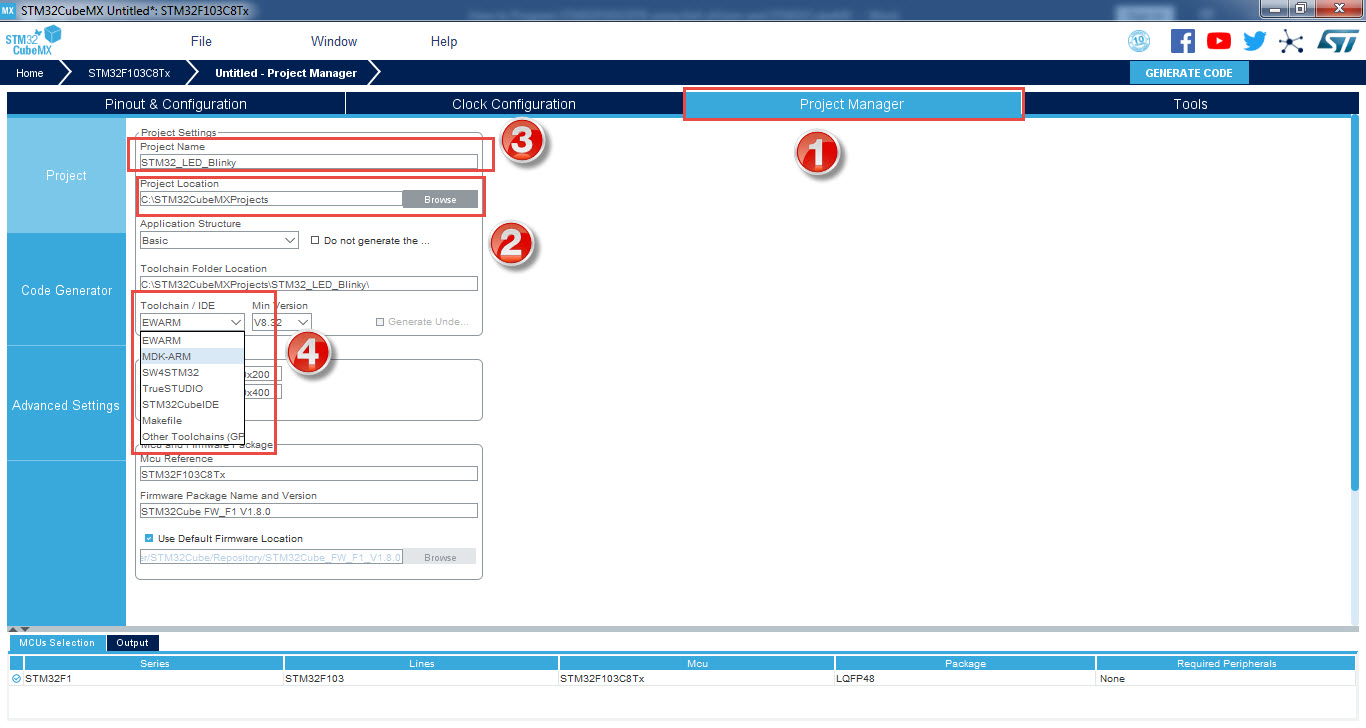
Task: Toggle Use Default Firmware Location checkbox
Action: [x=149, y=538]
